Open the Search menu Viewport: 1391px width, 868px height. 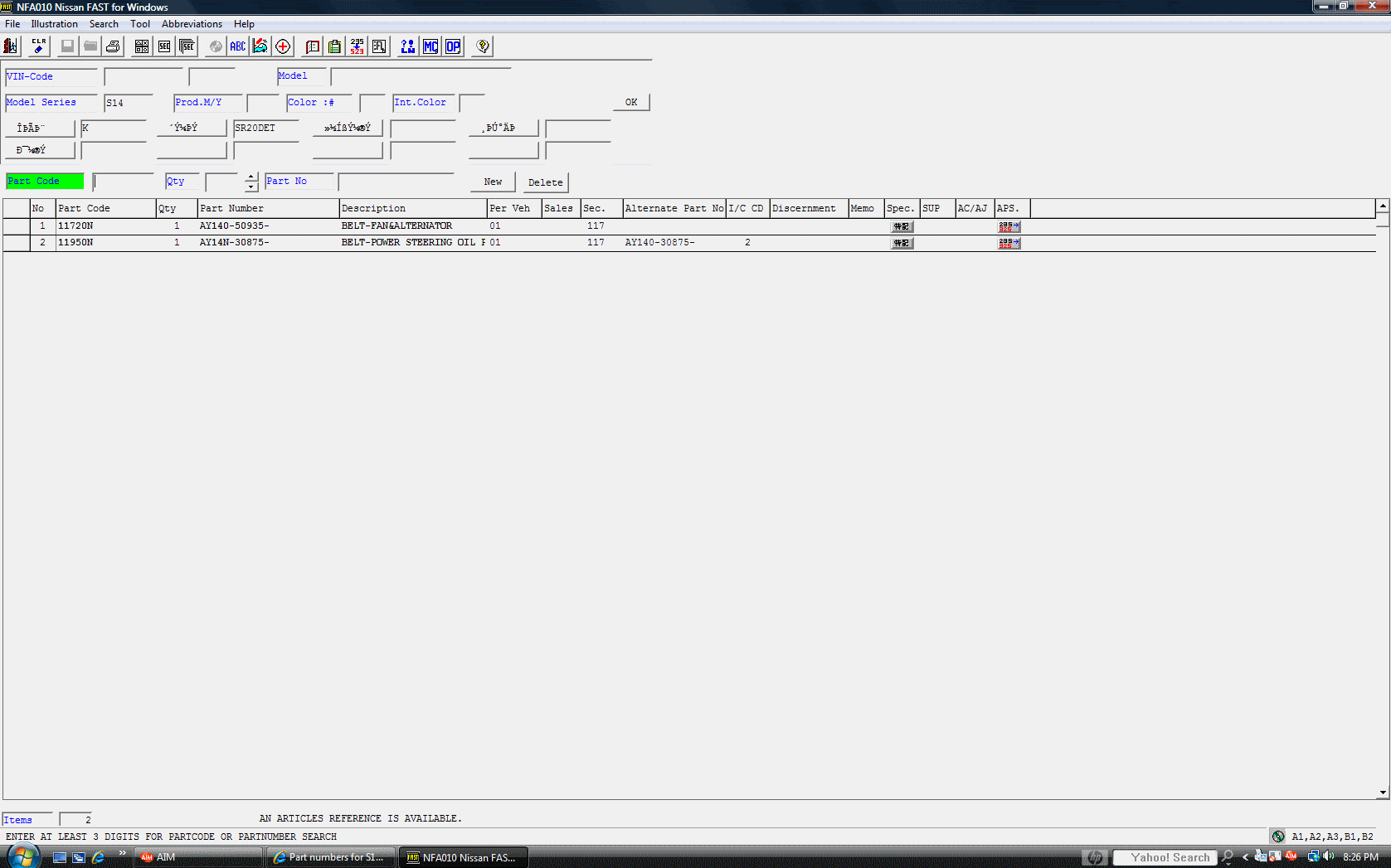(104, 24)
